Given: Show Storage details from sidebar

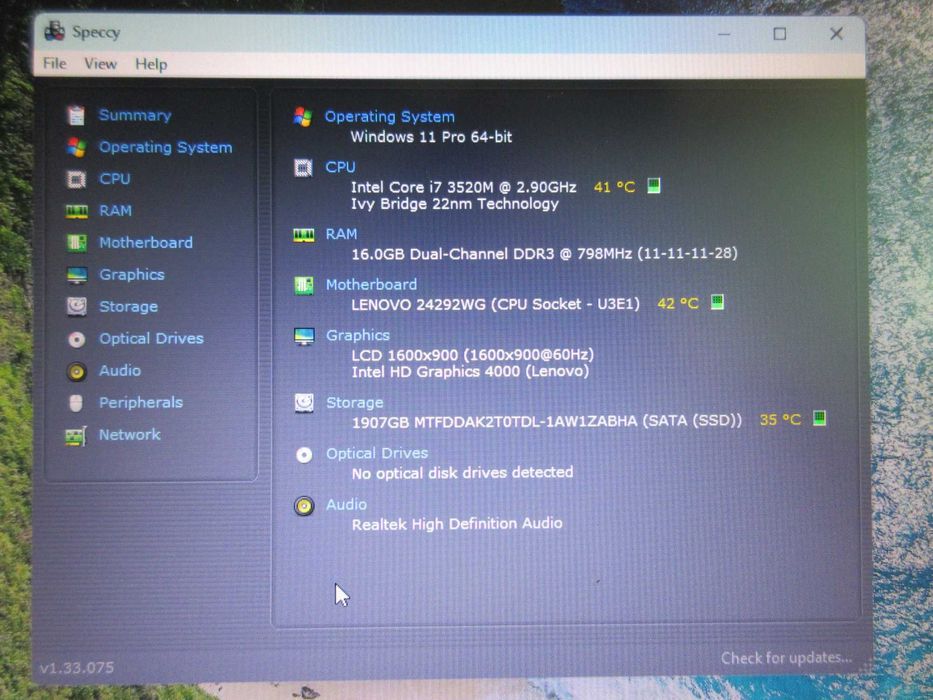Looking at the screenshot, I should [129, 307].
